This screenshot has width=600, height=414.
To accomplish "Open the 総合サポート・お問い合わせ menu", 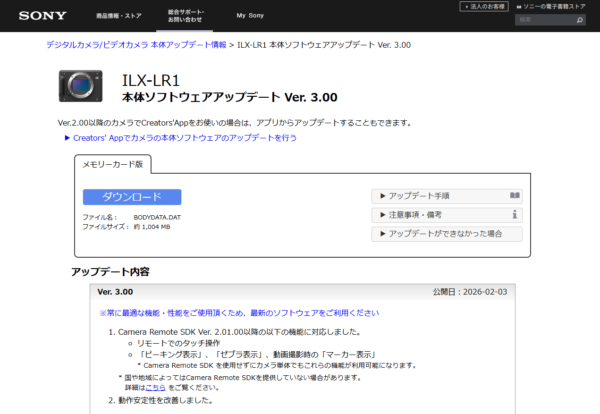I will 186,16.
